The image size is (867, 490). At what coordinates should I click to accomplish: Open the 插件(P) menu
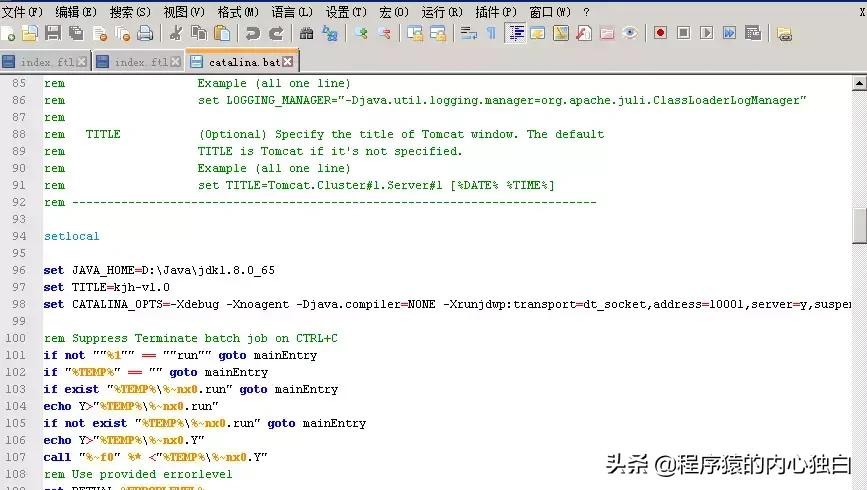(x=494, y=11)
